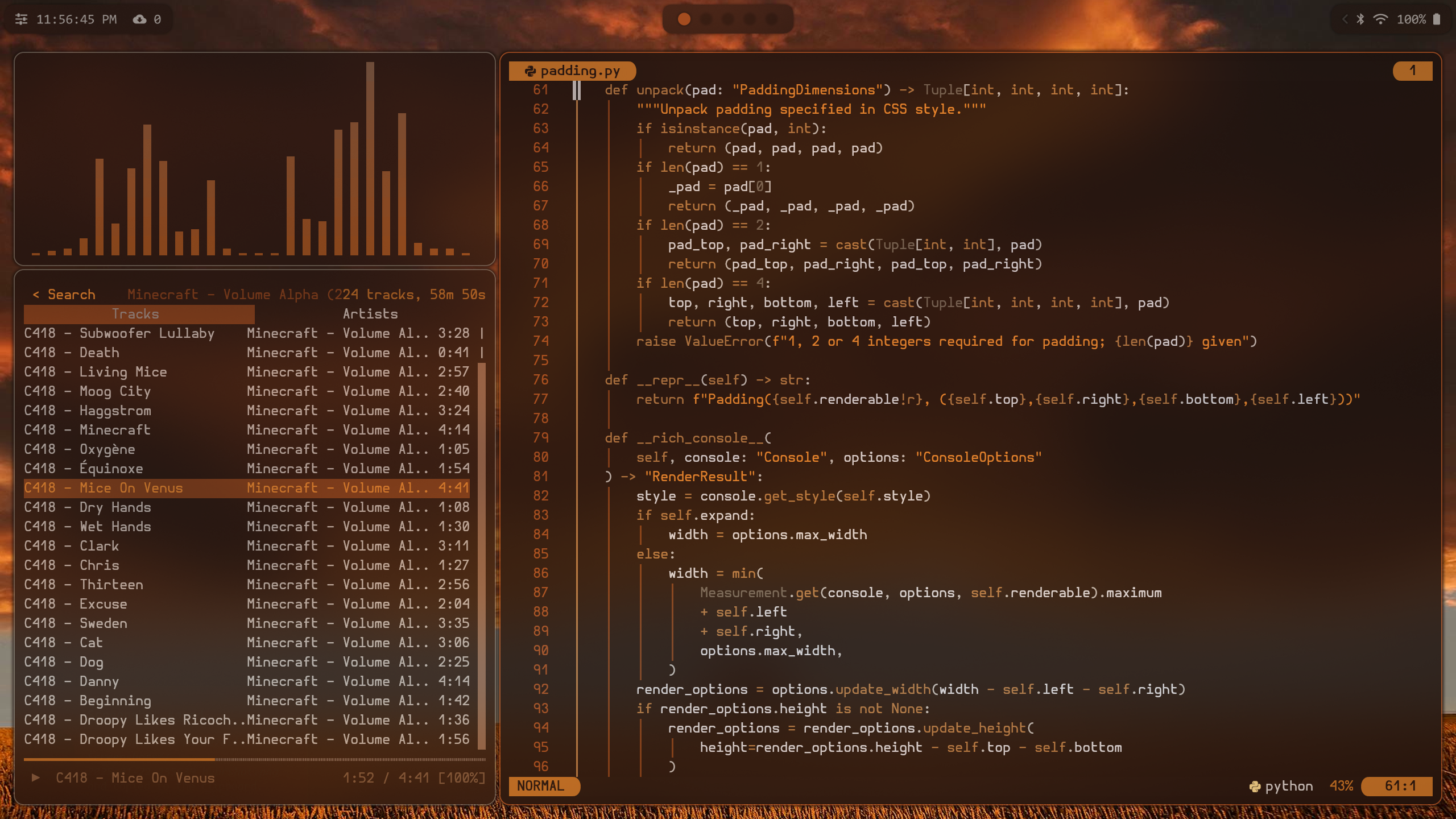Image resolution: width=1456 pixels, height=819 pixels.
Task: Click the Python icon on padding.py tab
Action: [530, 71]
